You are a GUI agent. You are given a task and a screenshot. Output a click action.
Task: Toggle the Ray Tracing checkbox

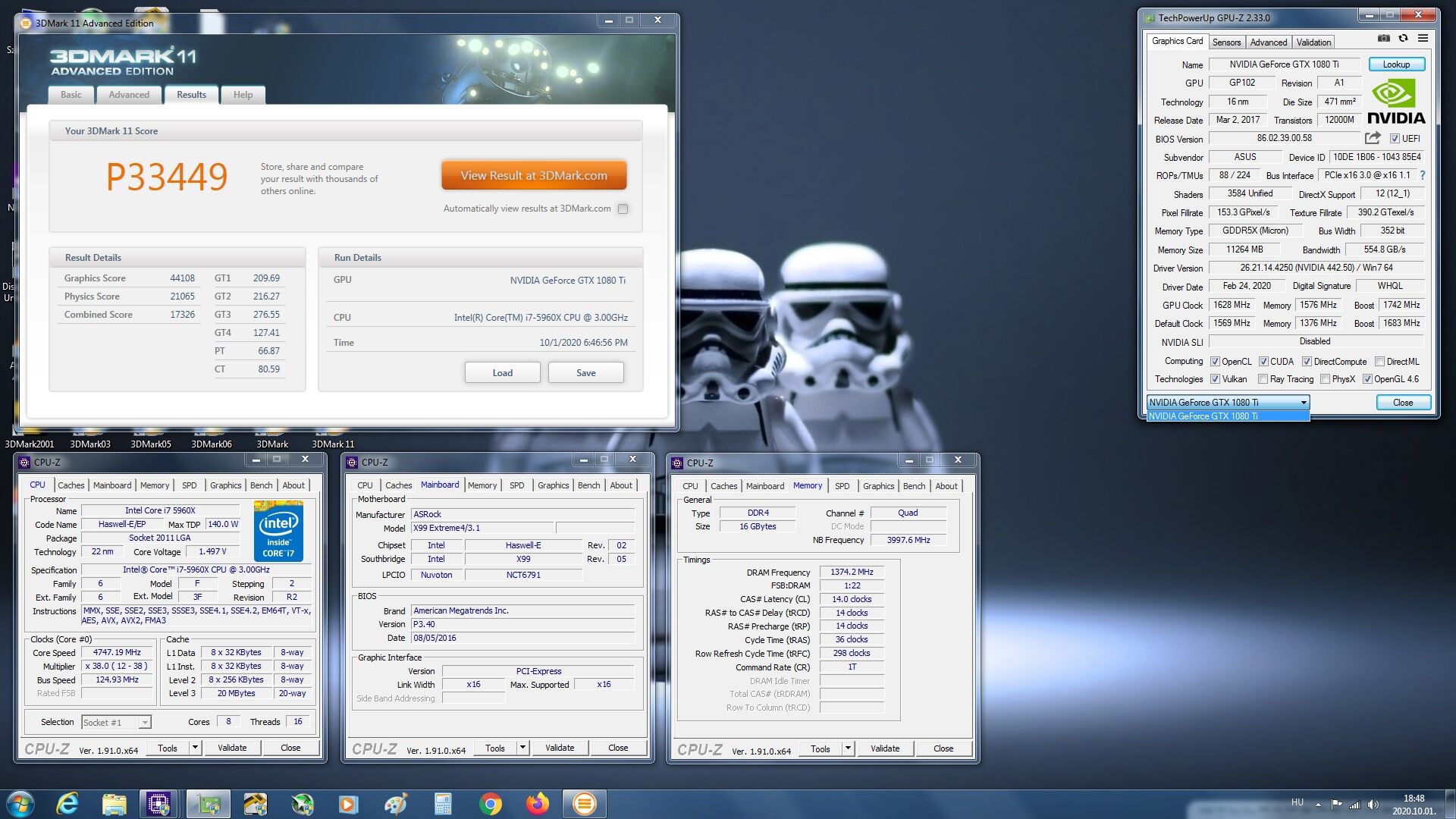(1263, 379)
